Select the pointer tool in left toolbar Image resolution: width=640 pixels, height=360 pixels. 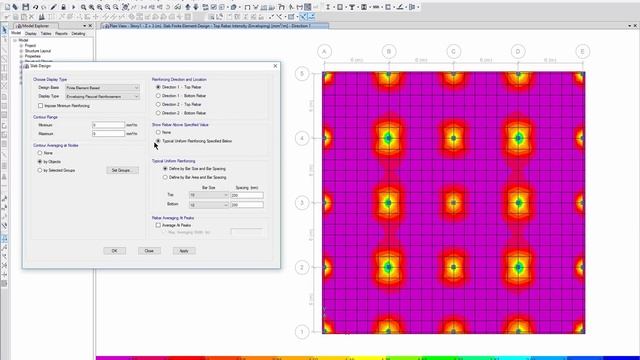(4, 30)
